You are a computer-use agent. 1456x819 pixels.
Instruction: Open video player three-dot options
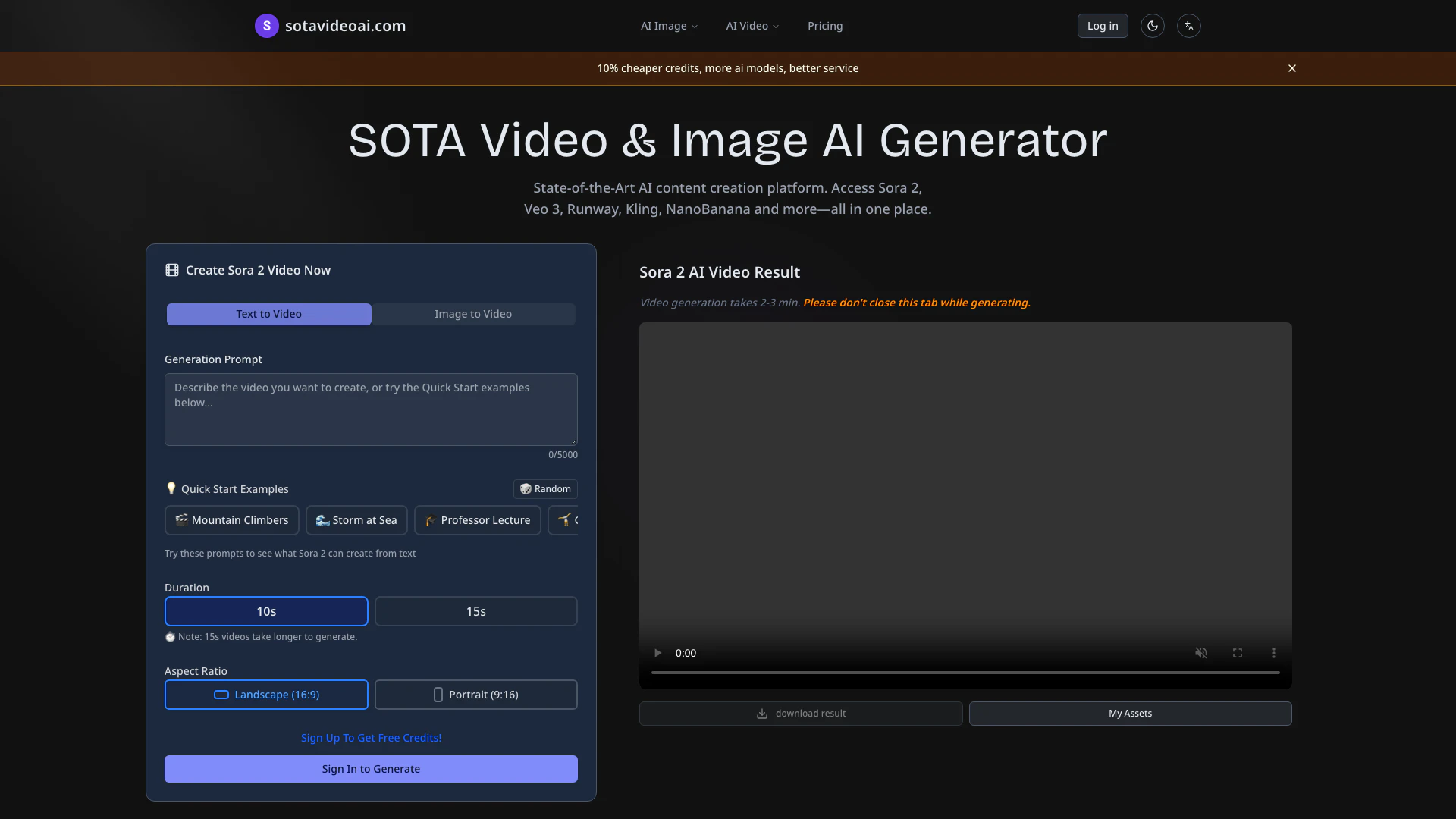1273,653
